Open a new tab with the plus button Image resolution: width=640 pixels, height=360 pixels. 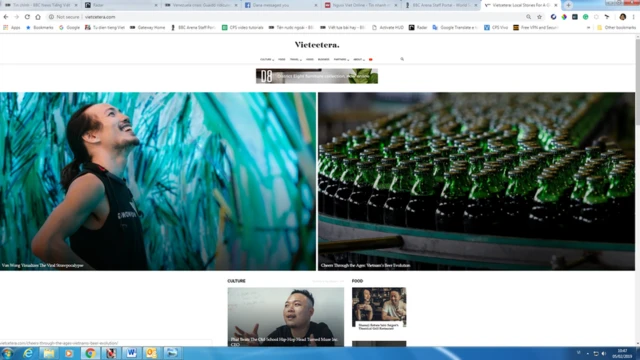568,5
